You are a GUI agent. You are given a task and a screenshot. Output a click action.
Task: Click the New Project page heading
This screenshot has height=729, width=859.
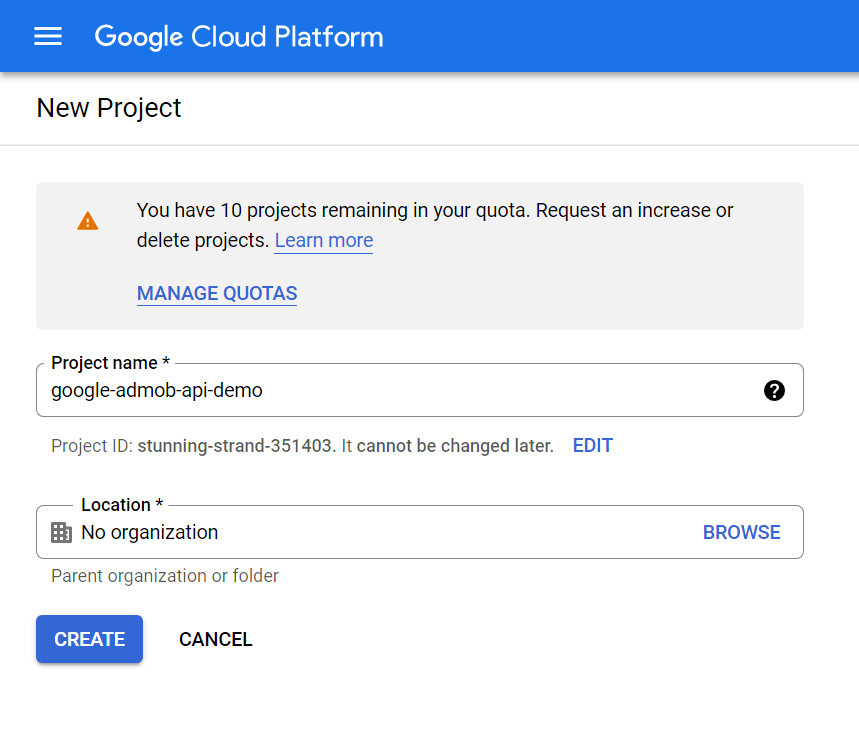pos(108,108)
